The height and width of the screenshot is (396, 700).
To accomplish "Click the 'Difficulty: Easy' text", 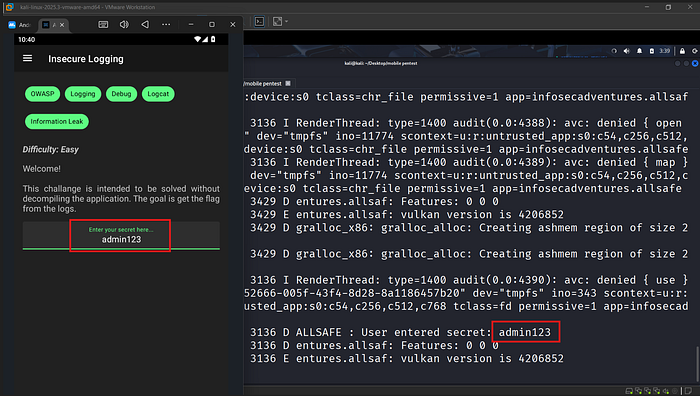I will [50, 150].
